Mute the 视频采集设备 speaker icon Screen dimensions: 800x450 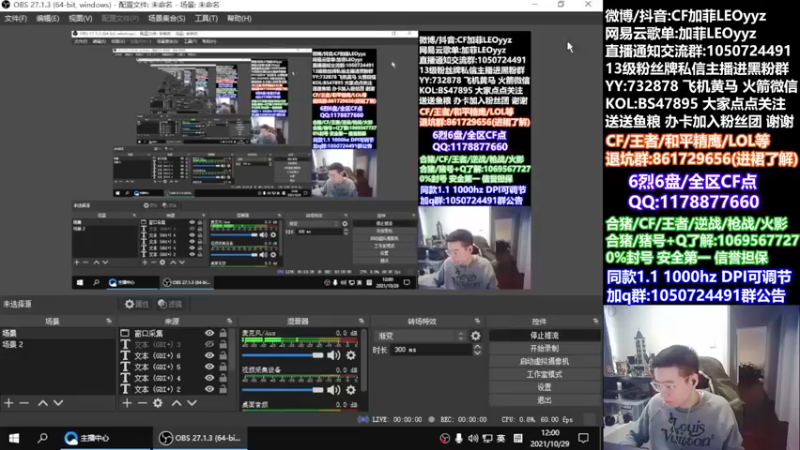pyautogui.click(x=333, y=390)
